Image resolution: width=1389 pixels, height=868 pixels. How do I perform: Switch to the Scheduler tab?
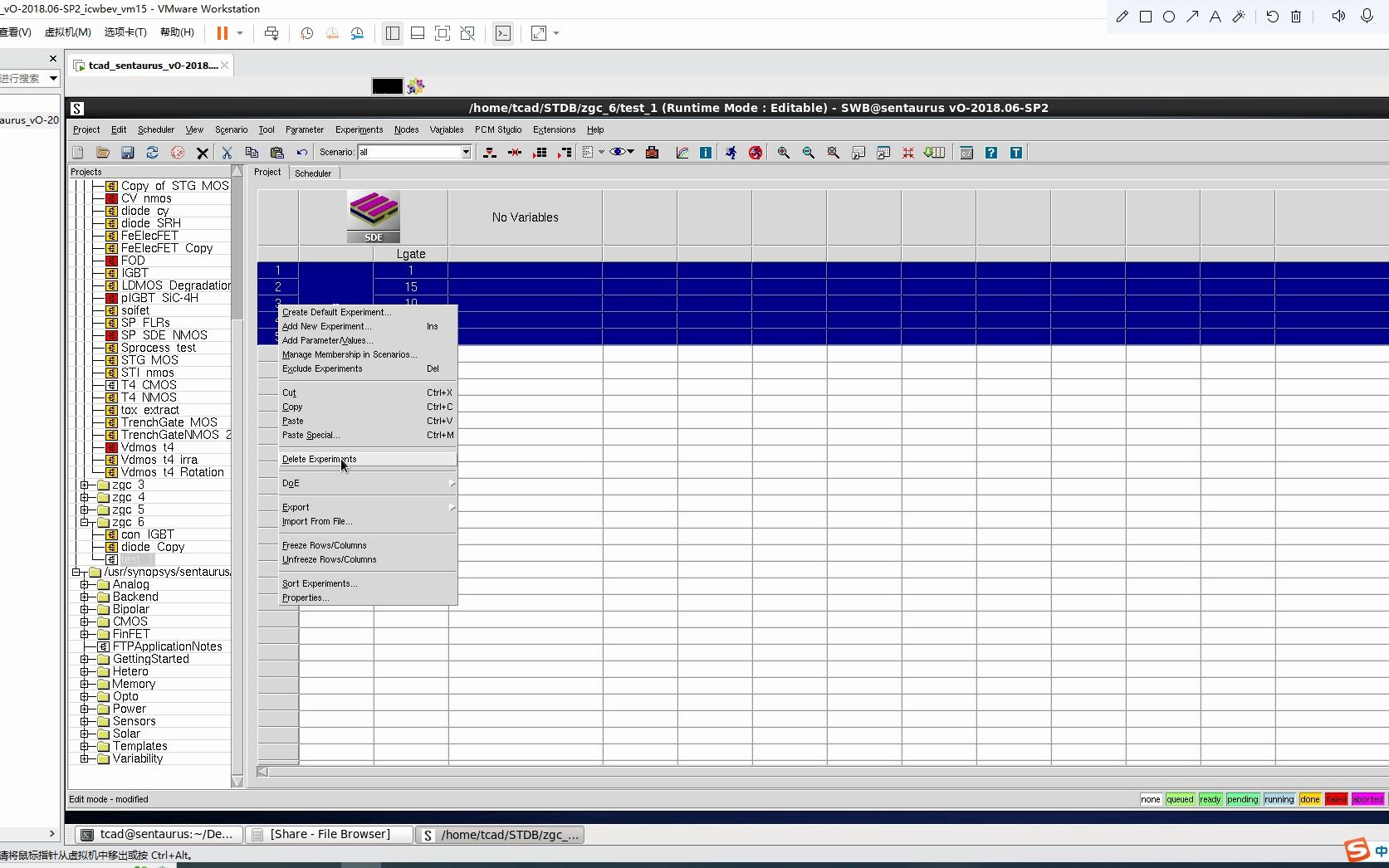click(313, 173)
